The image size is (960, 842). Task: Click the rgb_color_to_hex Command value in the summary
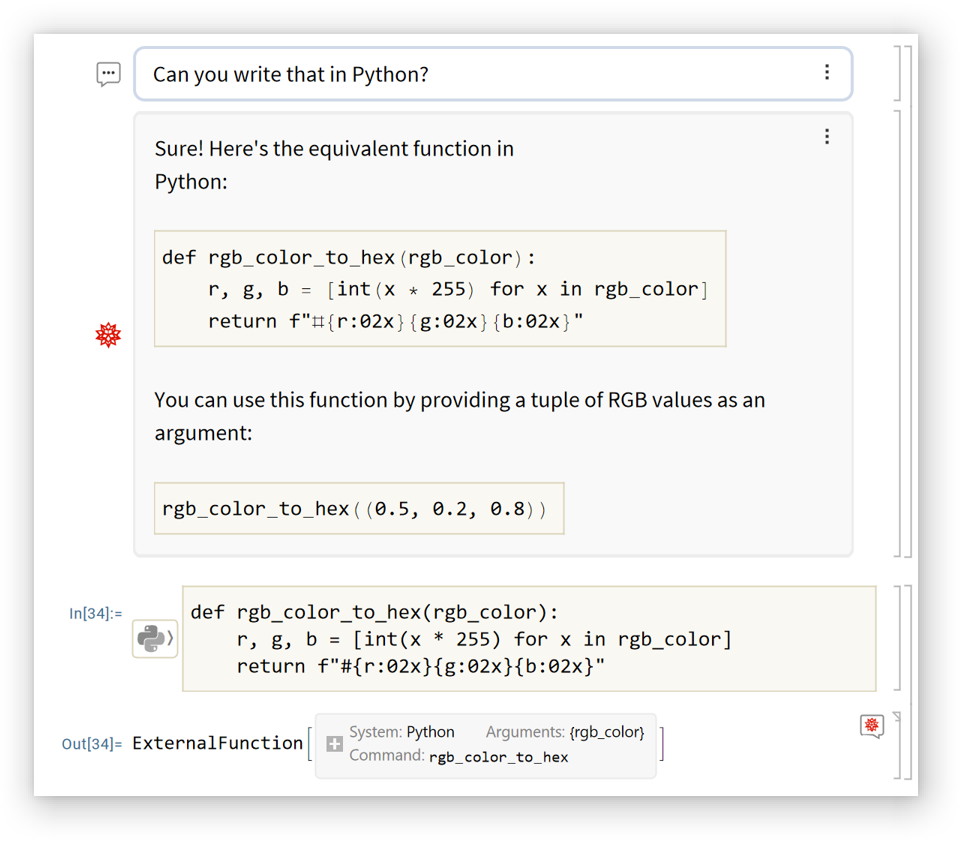(498, 757)
